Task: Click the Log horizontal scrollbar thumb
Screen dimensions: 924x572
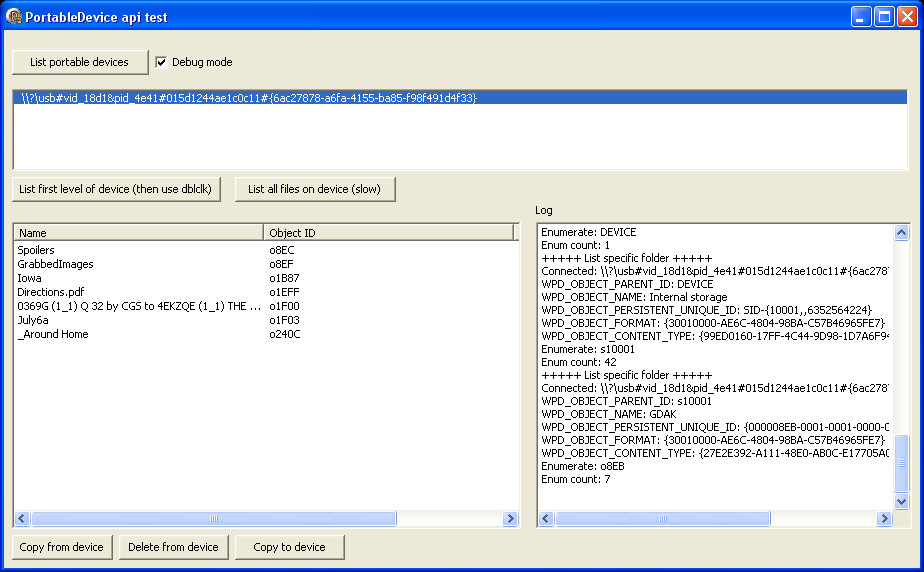Action: [663, 518]
